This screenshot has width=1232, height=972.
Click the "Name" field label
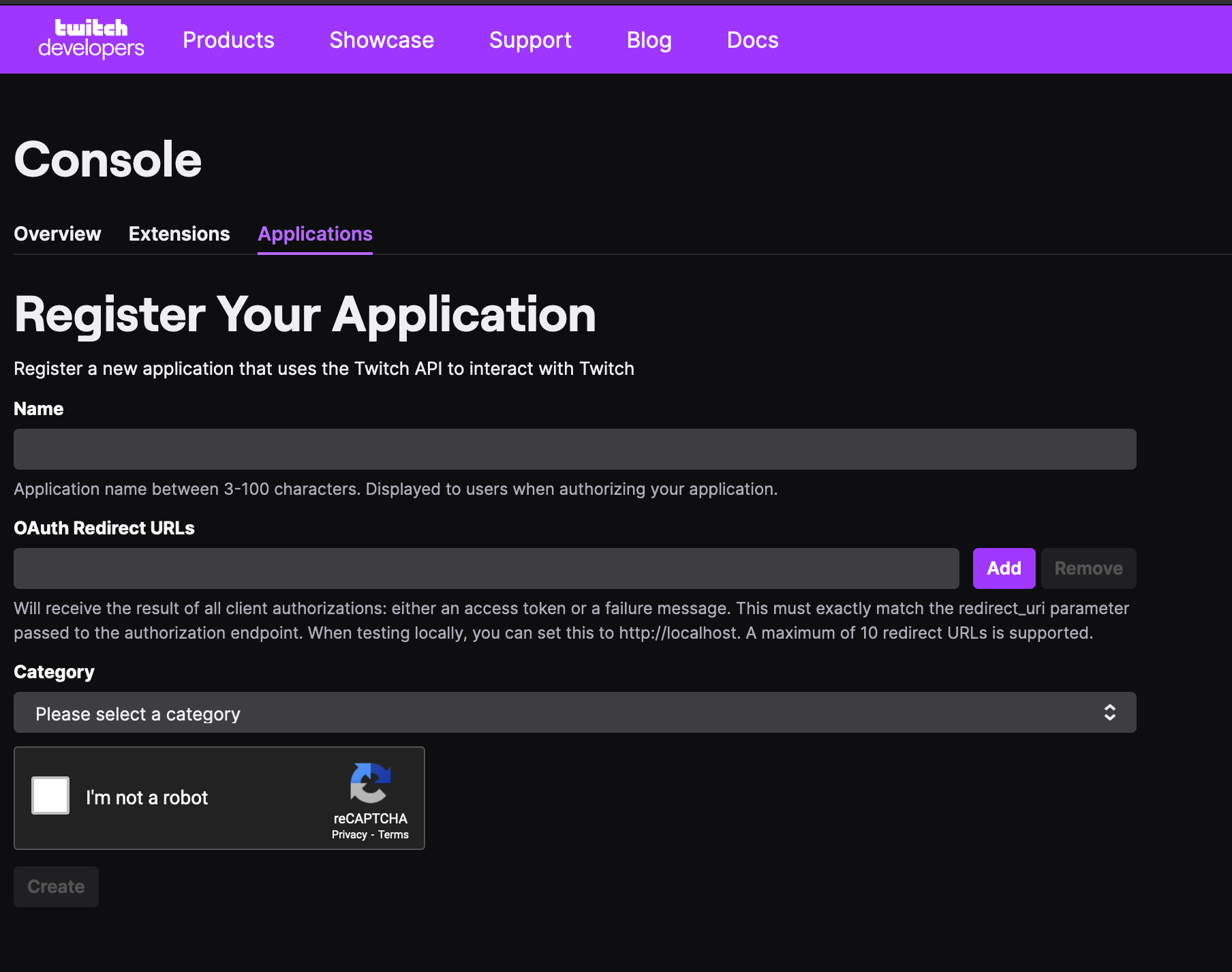coord(39,409)
